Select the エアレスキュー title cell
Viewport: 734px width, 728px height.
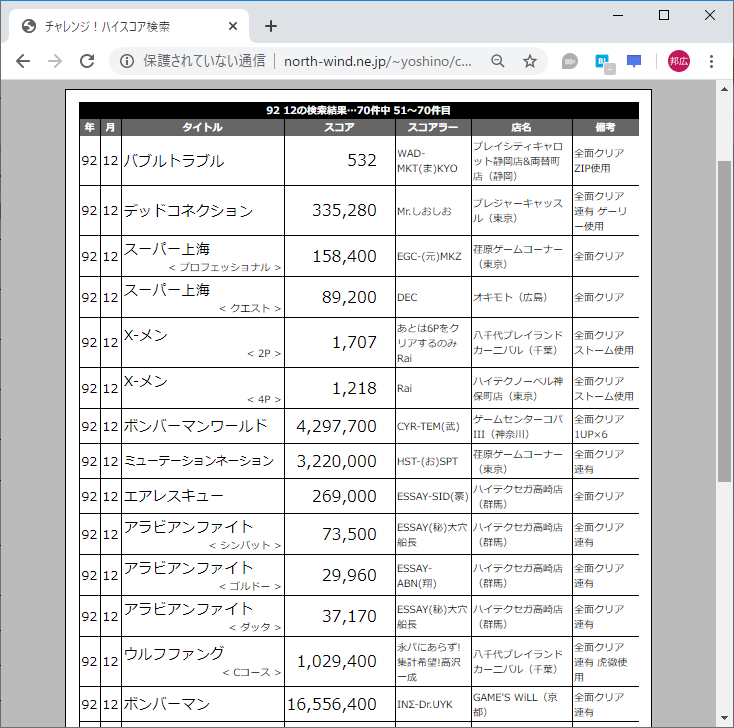pos(203,496)
